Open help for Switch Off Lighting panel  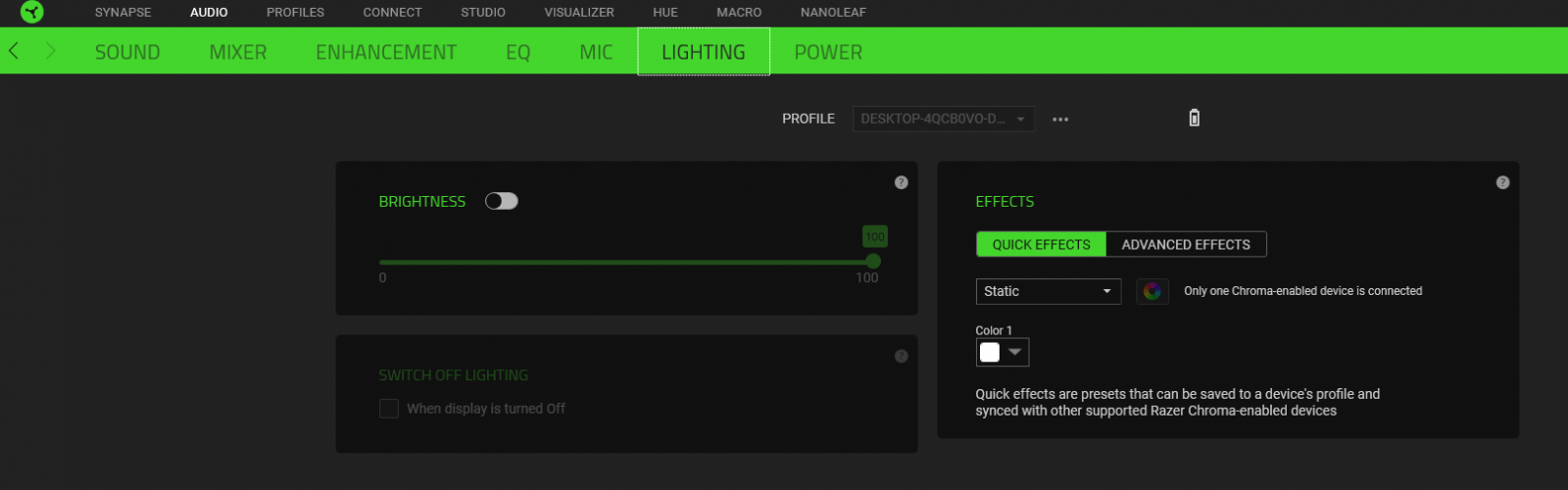[902, 357]
